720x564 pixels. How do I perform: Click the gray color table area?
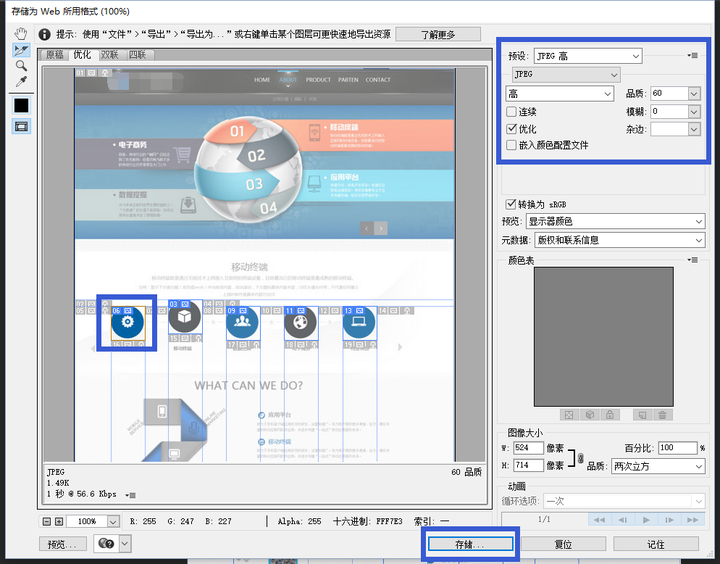[603, 337]
